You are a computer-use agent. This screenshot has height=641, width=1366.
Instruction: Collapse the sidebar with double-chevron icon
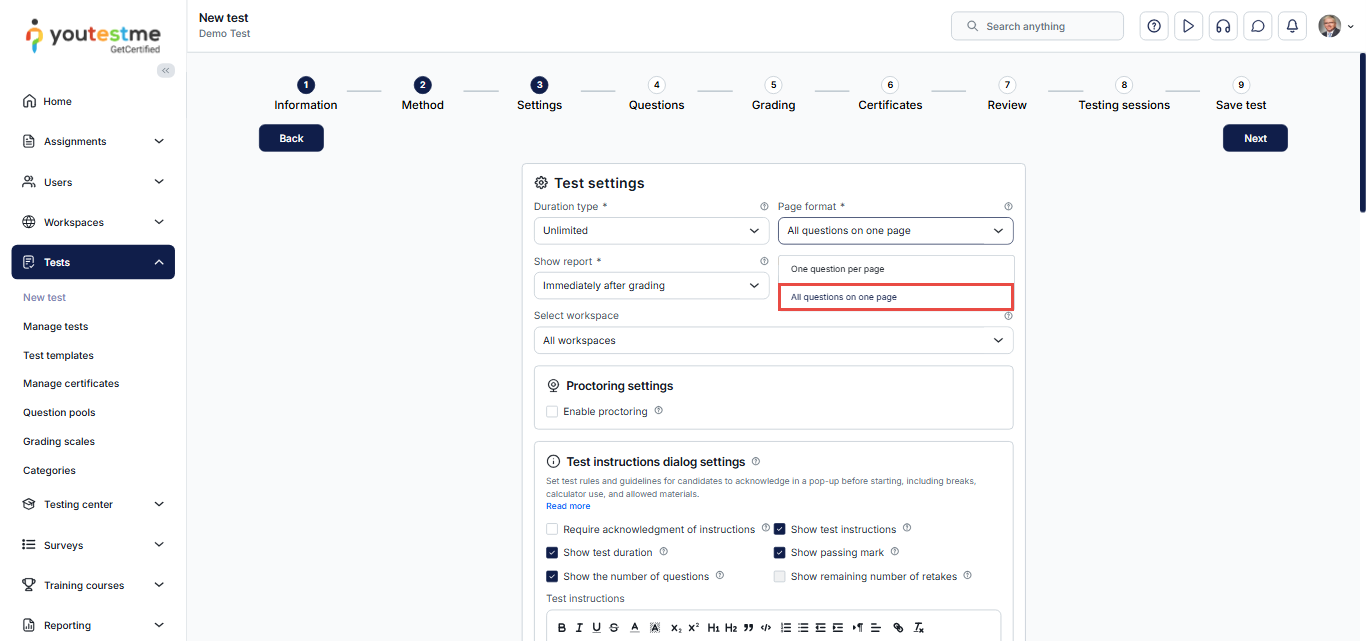166,70
